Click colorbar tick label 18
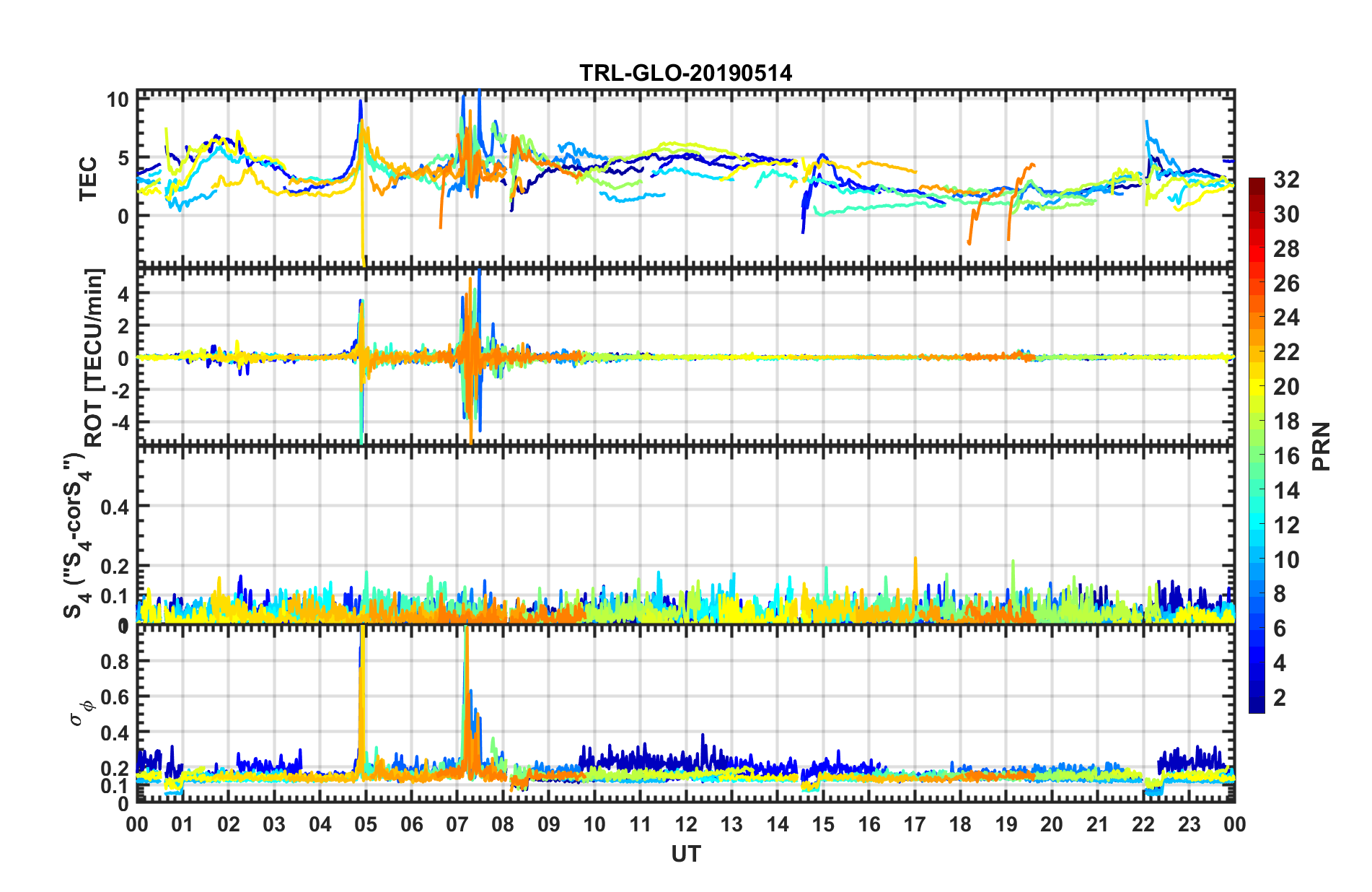1372x892 pixels. pyautogui.click(x=1285, y=421)
